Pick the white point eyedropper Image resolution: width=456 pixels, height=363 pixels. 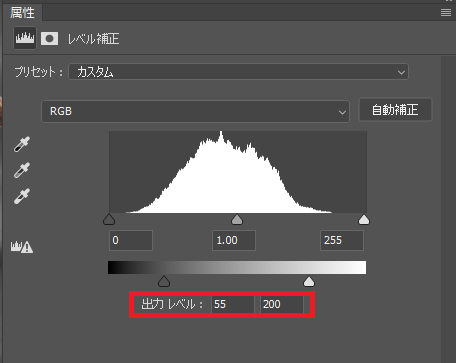[22, 196]
